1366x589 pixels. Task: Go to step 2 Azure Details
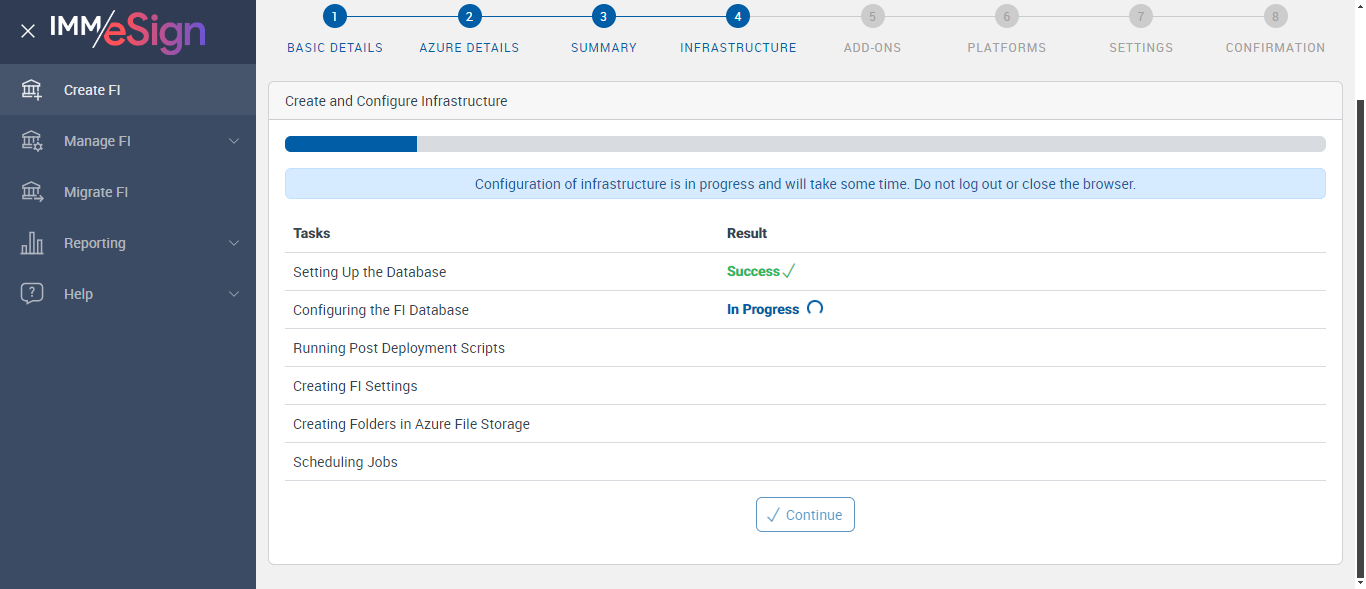[x=469, y=16]
